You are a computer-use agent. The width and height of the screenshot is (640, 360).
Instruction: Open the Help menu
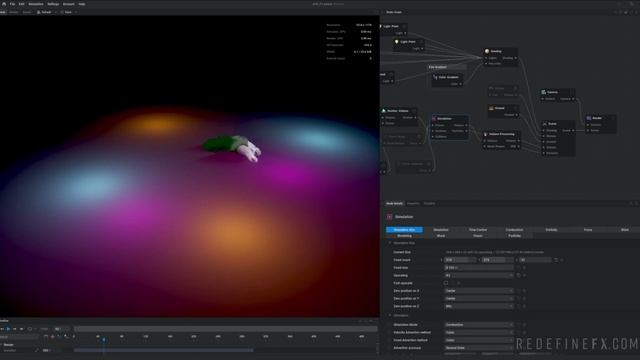pos(82,4)
